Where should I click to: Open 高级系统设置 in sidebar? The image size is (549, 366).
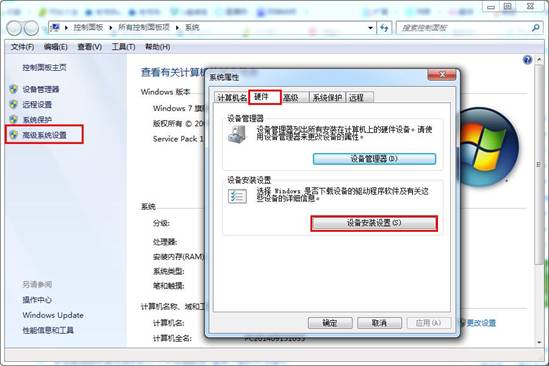coord(44,135)
